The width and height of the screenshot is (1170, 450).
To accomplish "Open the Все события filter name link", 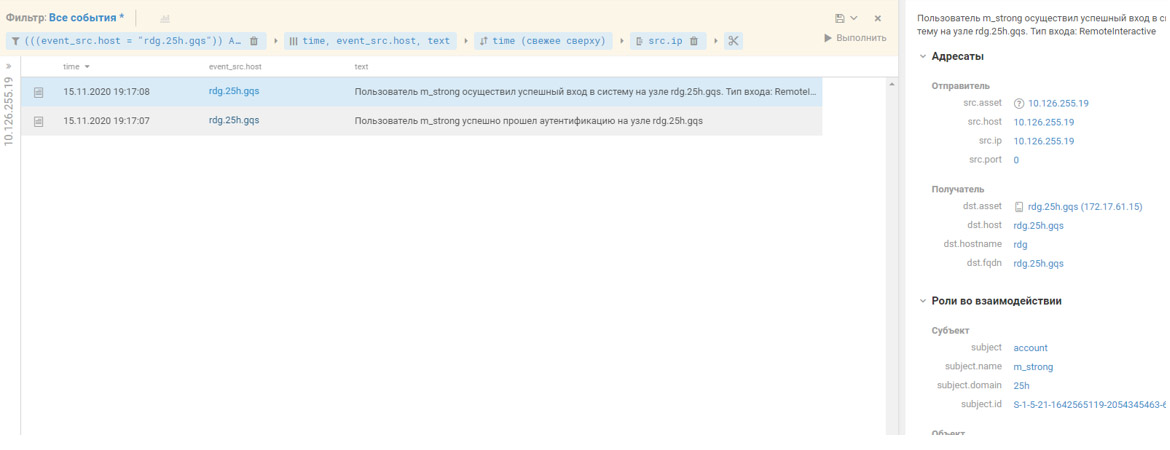I will tap(87, 16).
